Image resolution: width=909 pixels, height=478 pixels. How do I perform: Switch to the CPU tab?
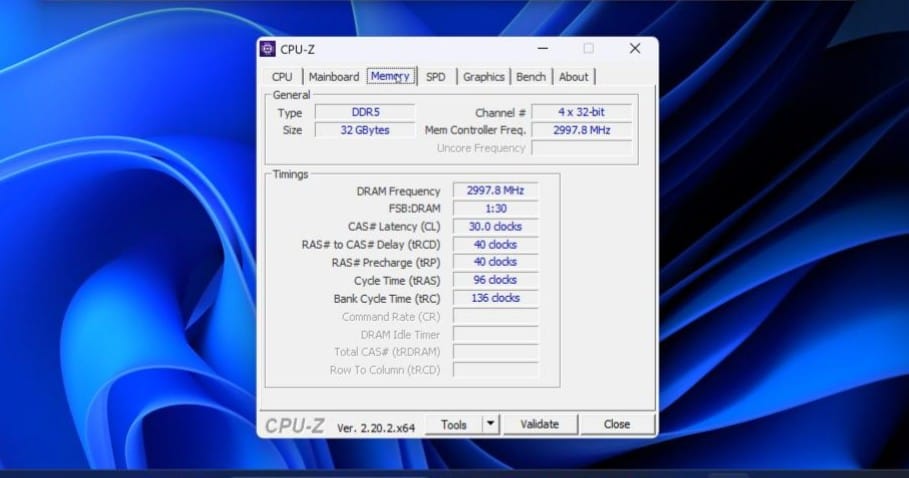[282, 76]
